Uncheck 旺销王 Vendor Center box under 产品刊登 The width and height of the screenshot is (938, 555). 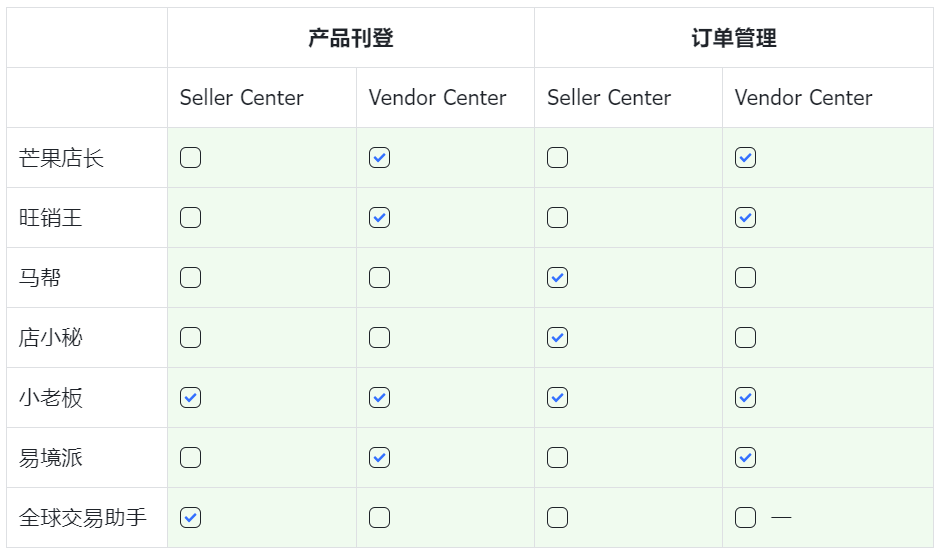(x=379, y=218)
